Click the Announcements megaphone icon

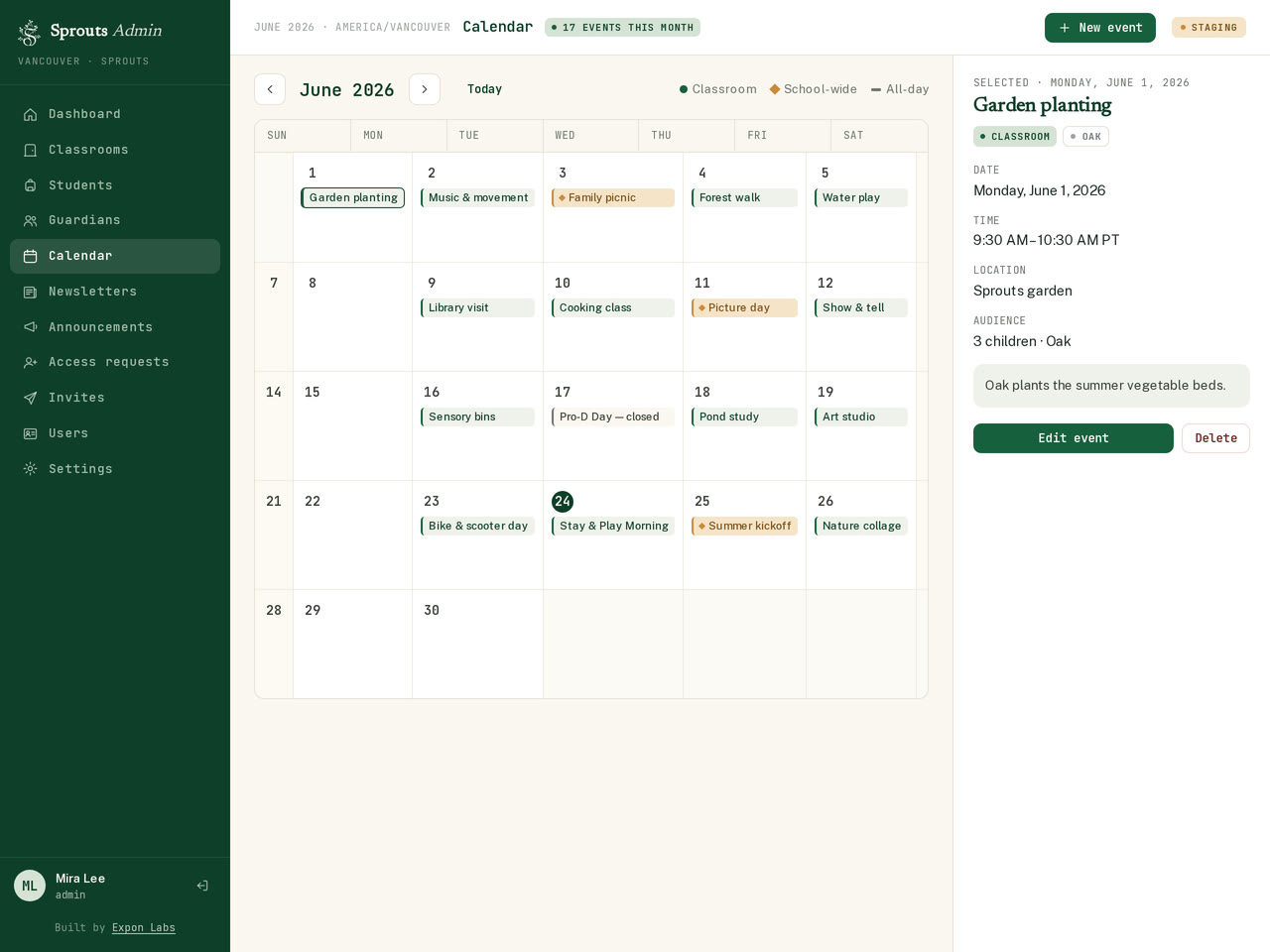(x=31, y=327)
